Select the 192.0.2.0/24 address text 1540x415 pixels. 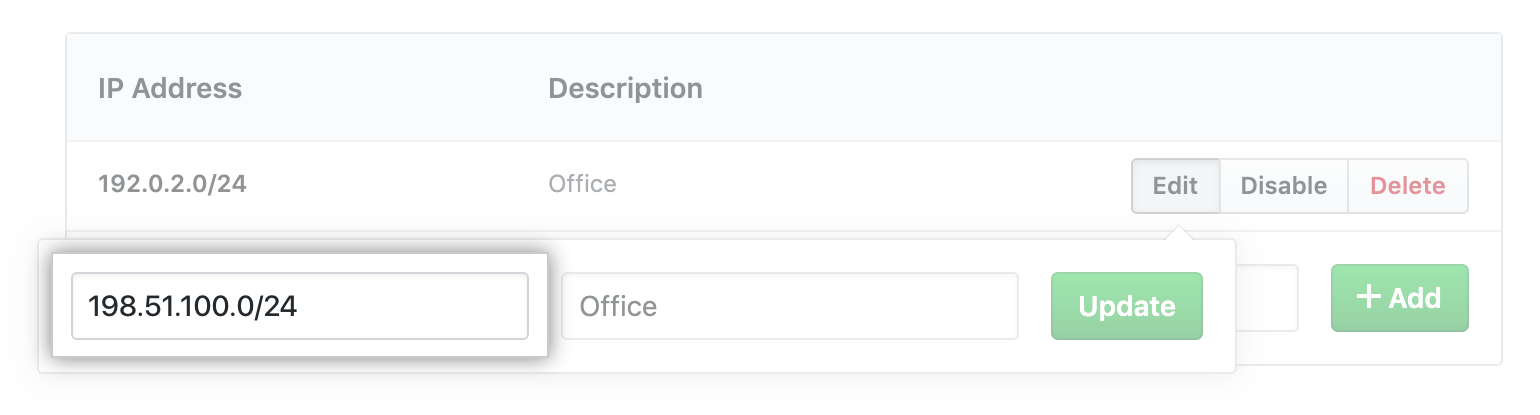[171, 185]
